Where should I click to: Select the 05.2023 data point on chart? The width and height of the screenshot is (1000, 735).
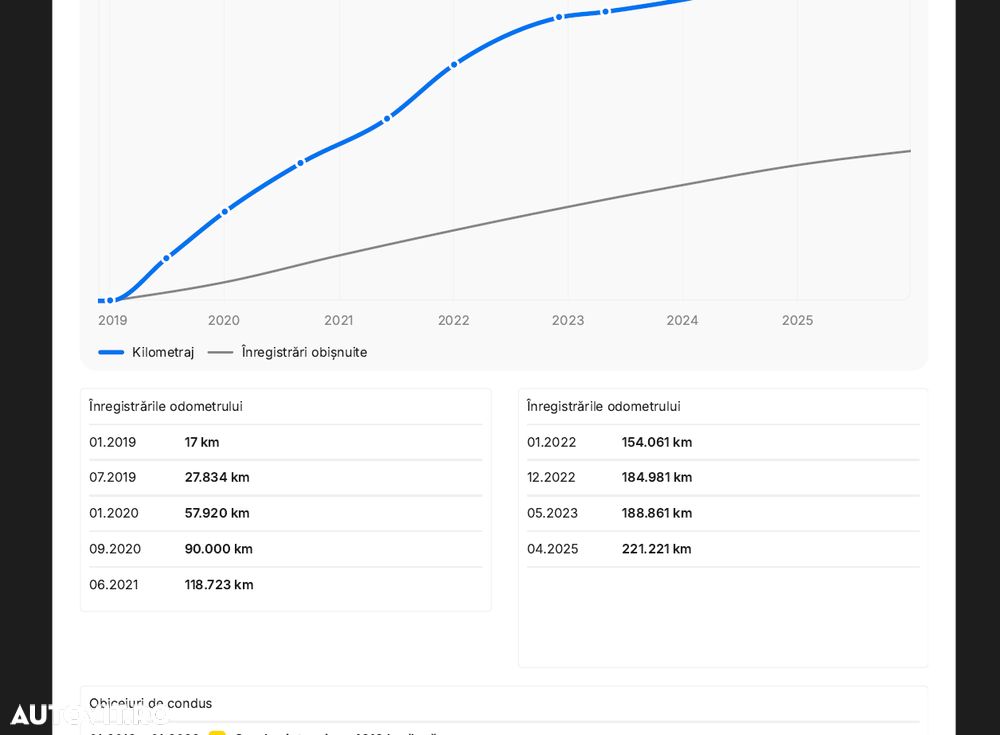pyautogui.click(x=606, y=12)
